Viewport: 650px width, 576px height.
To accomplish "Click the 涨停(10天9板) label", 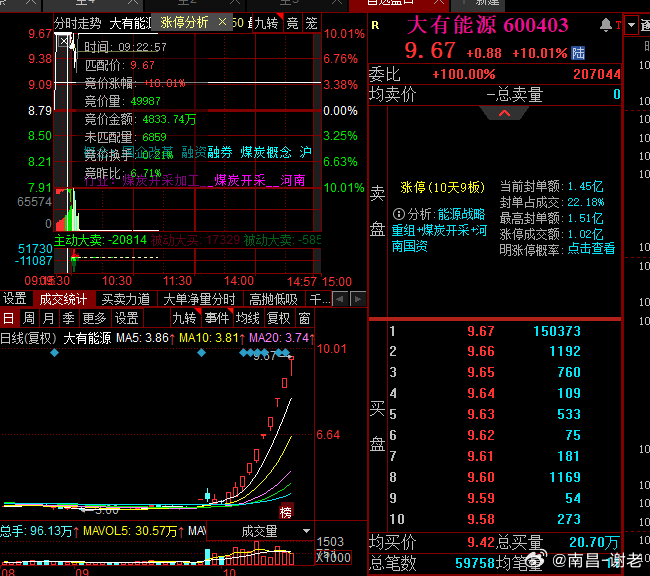I will tap(442, 187).
